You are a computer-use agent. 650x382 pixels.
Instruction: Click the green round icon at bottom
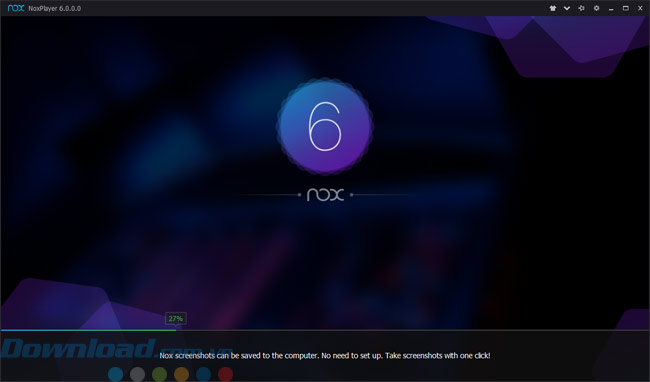(x=160, y=374)
